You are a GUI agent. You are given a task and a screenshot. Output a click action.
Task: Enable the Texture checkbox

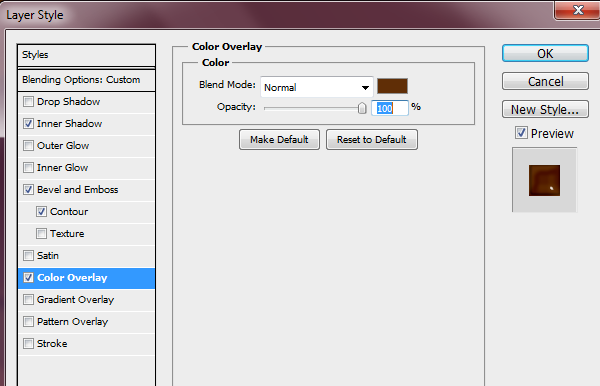point(41,234)
